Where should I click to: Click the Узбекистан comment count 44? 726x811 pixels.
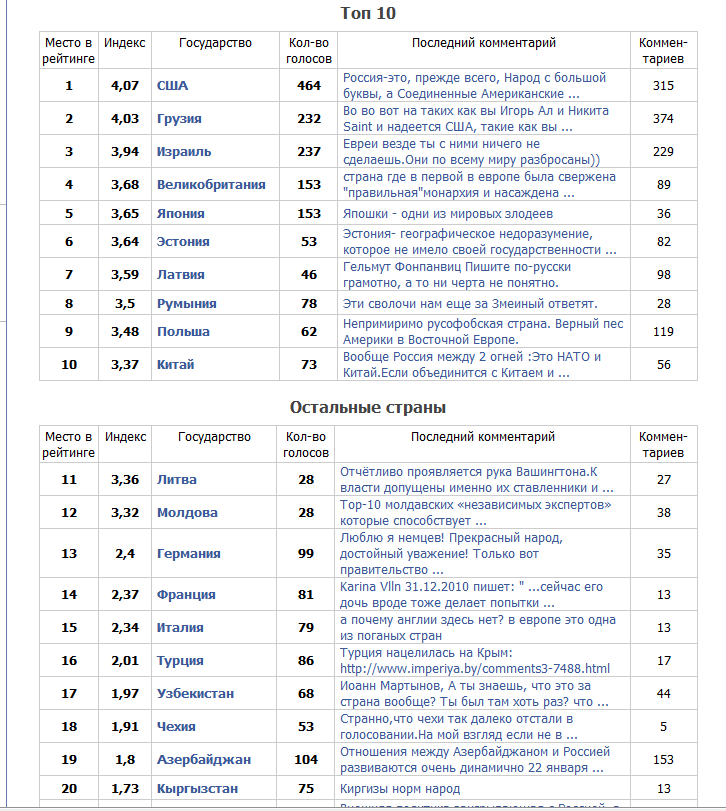[663, 694]
